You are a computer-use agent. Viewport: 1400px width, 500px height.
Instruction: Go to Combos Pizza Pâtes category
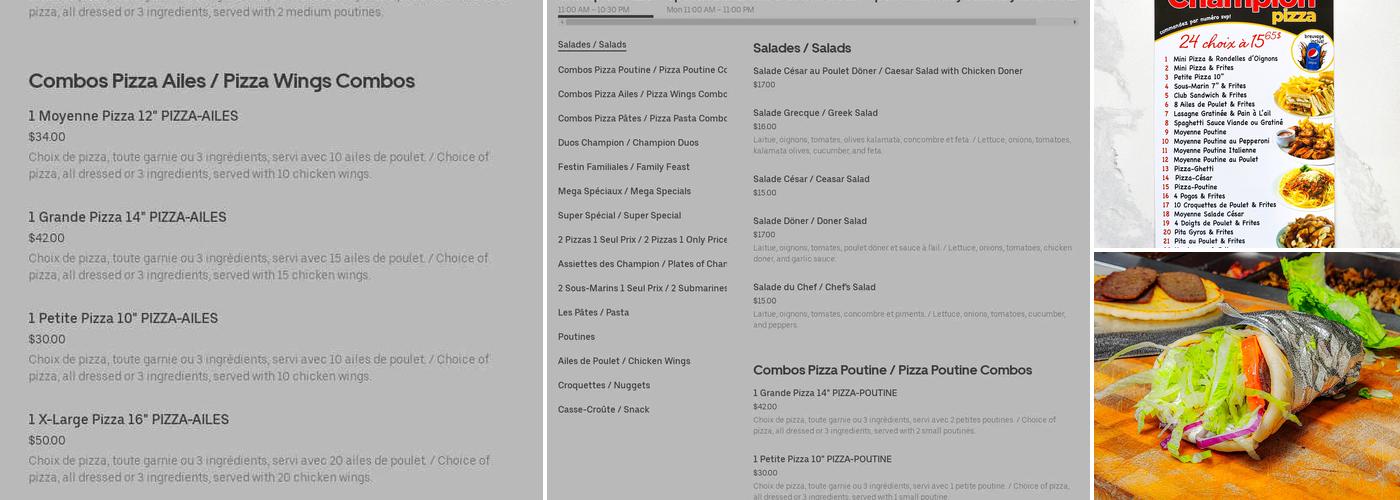click(x=642, y=118)
